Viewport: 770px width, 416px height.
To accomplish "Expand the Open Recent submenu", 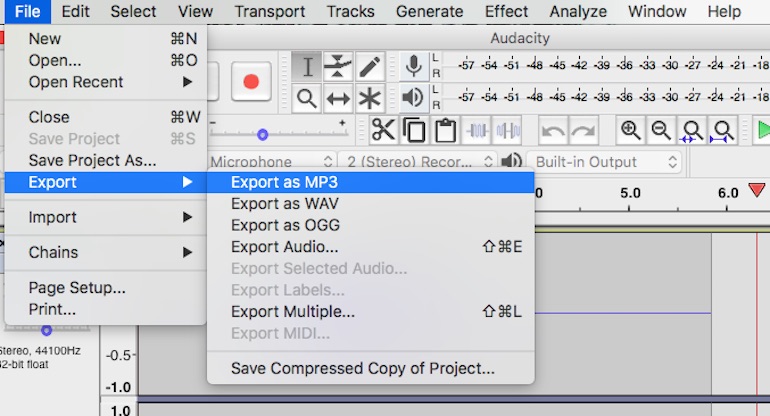I will coord(106,82).
